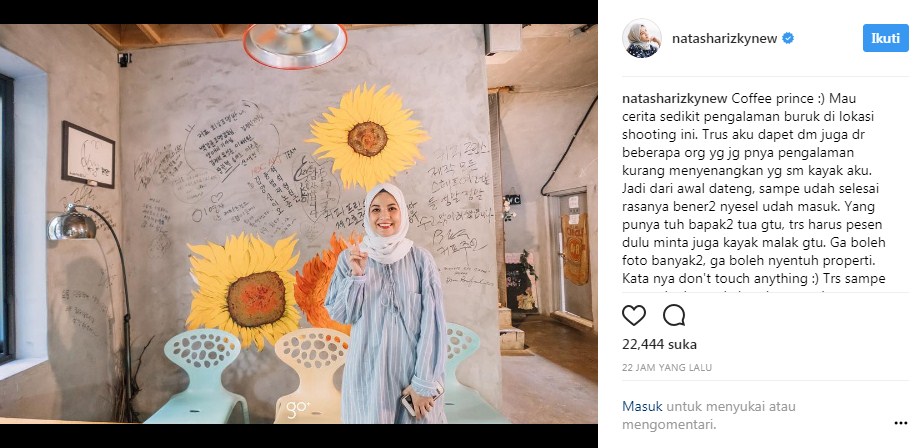The image size is (916, 448).
Task: Click the blue verified badge beside the username
Action: click(x=788, y=39)
